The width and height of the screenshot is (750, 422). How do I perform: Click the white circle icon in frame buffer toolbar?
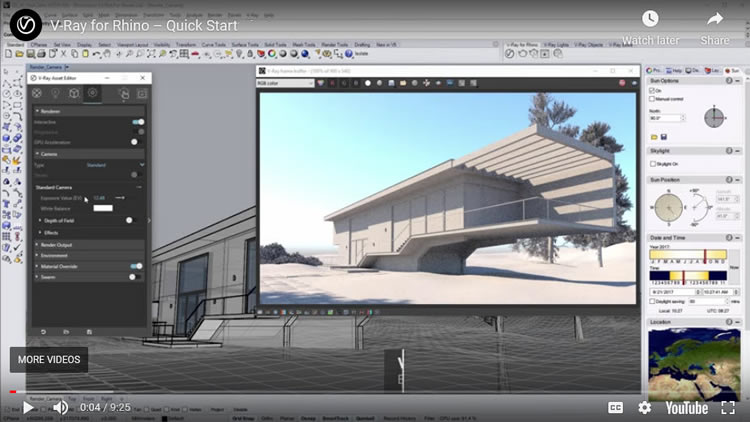coord(368,83)
